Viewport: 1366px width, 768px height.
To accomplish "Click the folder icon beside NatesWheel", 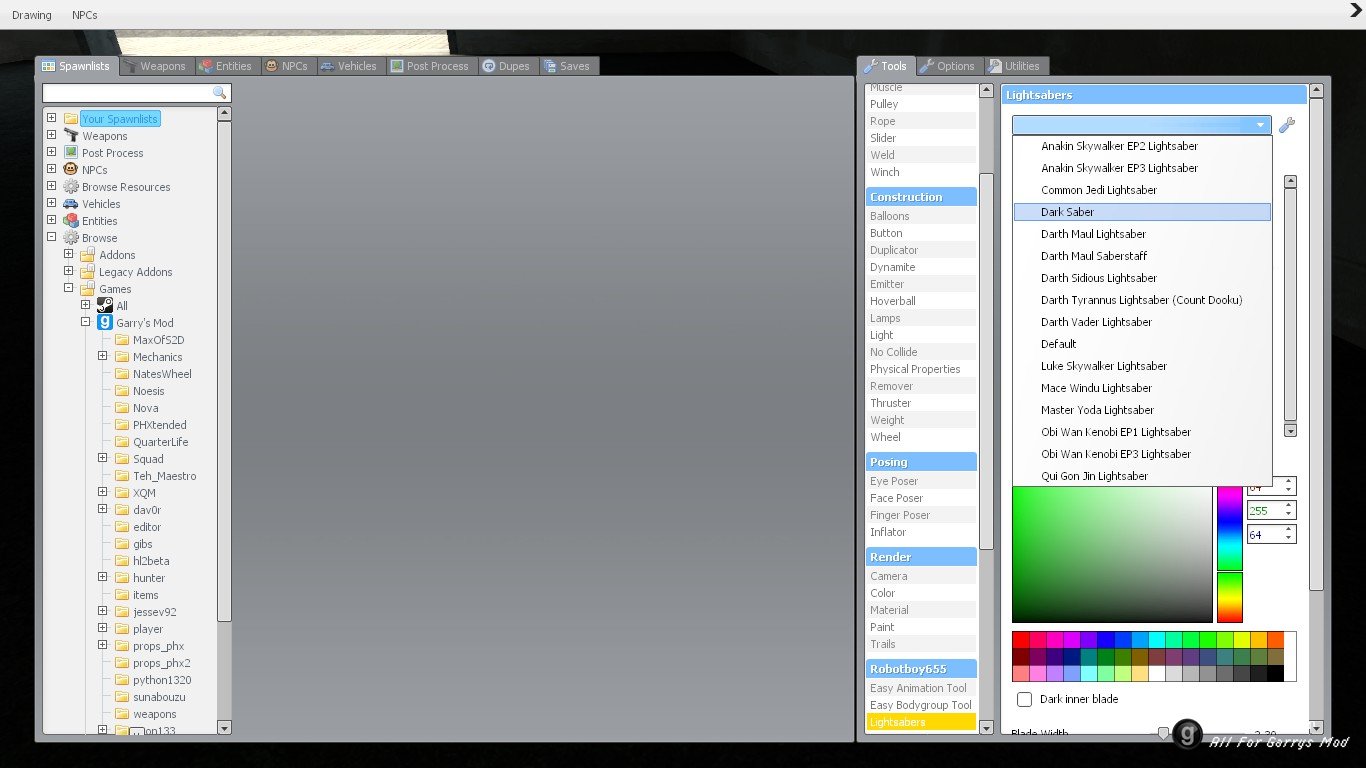I will pos(122,373).
